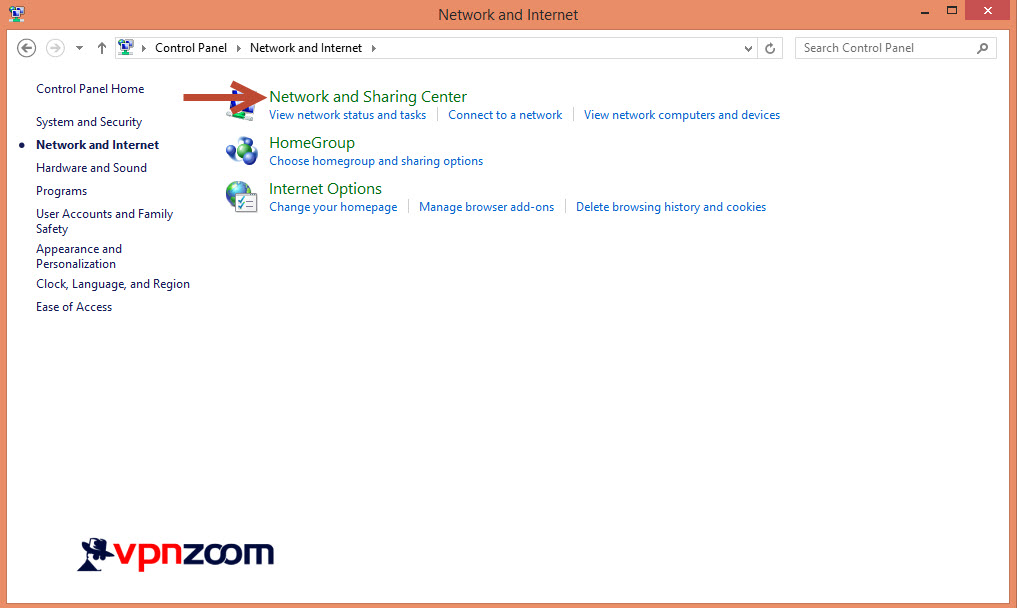Click the HomeGroup spheres icon
Image resolution: width=1017 pixels, height=608 pixels.
pos(242,151)
